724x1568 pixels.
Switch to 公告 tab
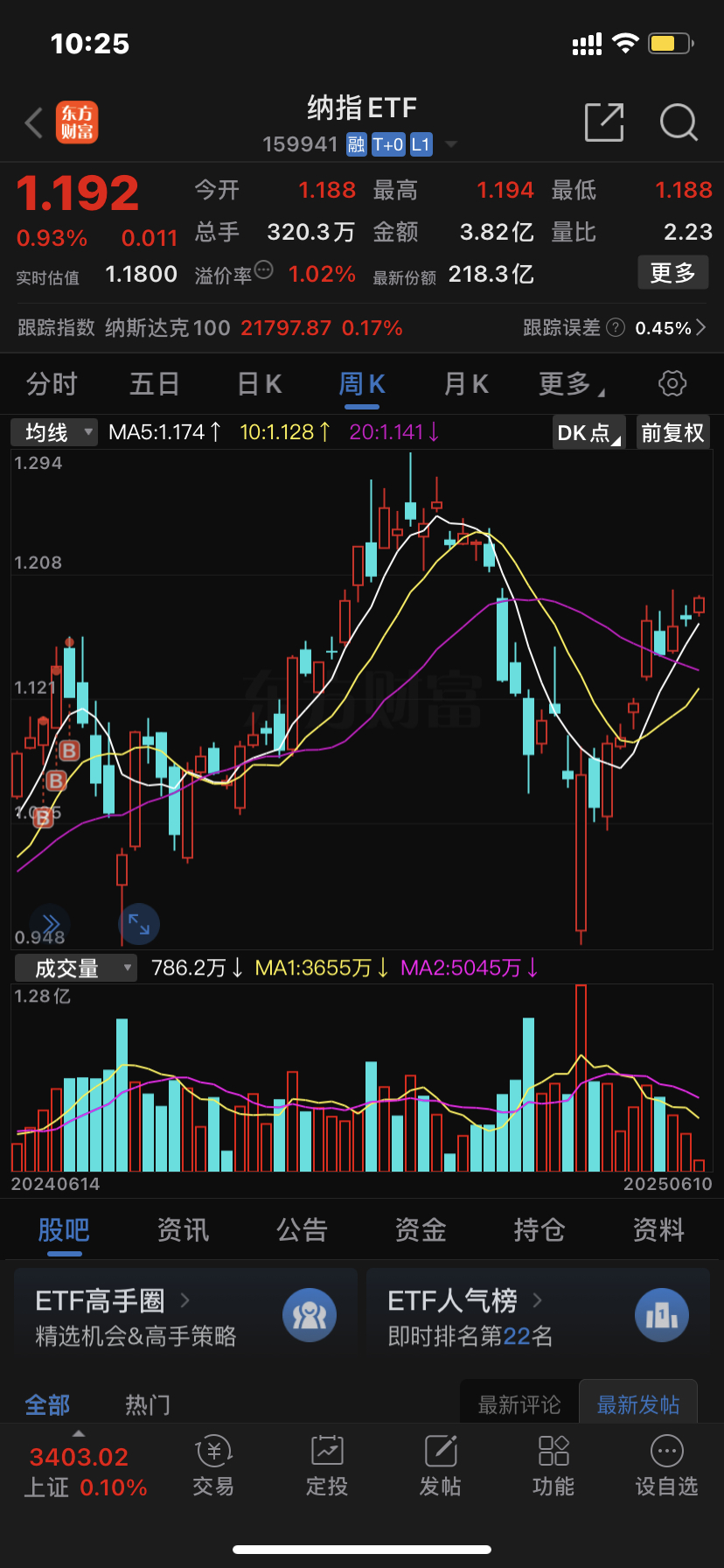click(x=302, y=1230)
